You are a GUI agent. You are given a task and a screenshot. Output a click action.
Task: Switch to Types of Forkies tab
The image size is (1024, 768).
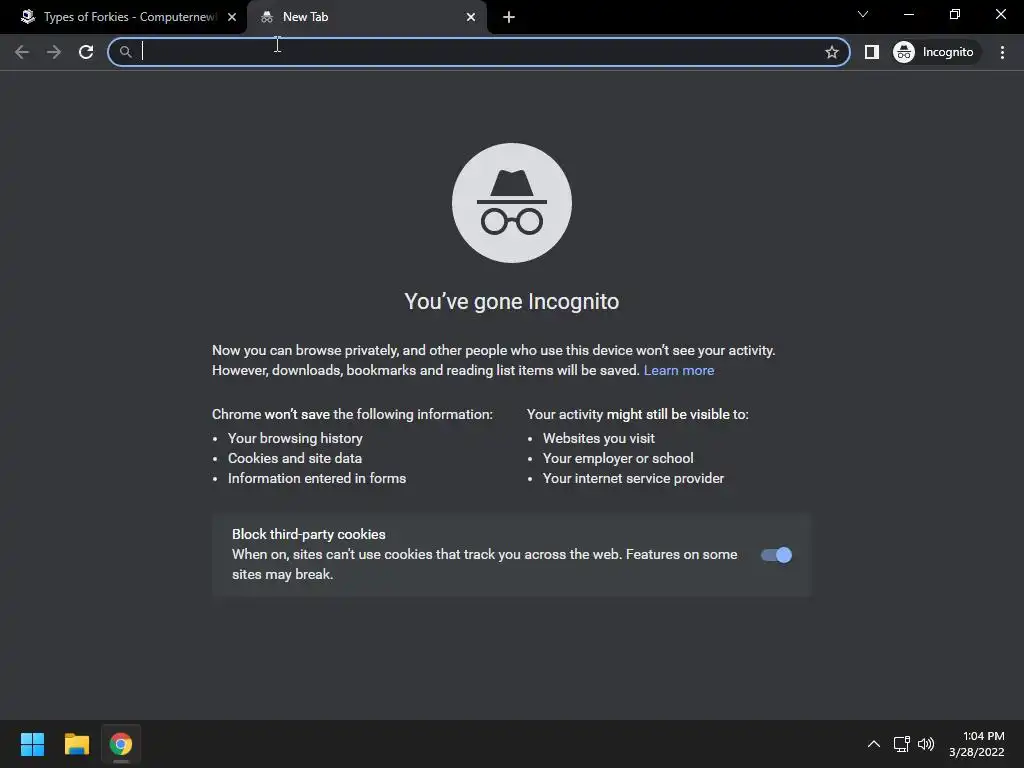pyautogui.click(x=124, y=17)
